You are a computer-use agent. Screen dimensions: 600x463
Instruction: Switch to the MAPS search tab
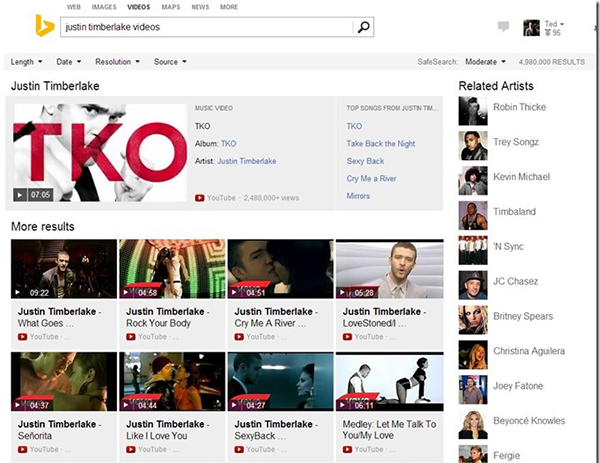(x=171, y=7)
